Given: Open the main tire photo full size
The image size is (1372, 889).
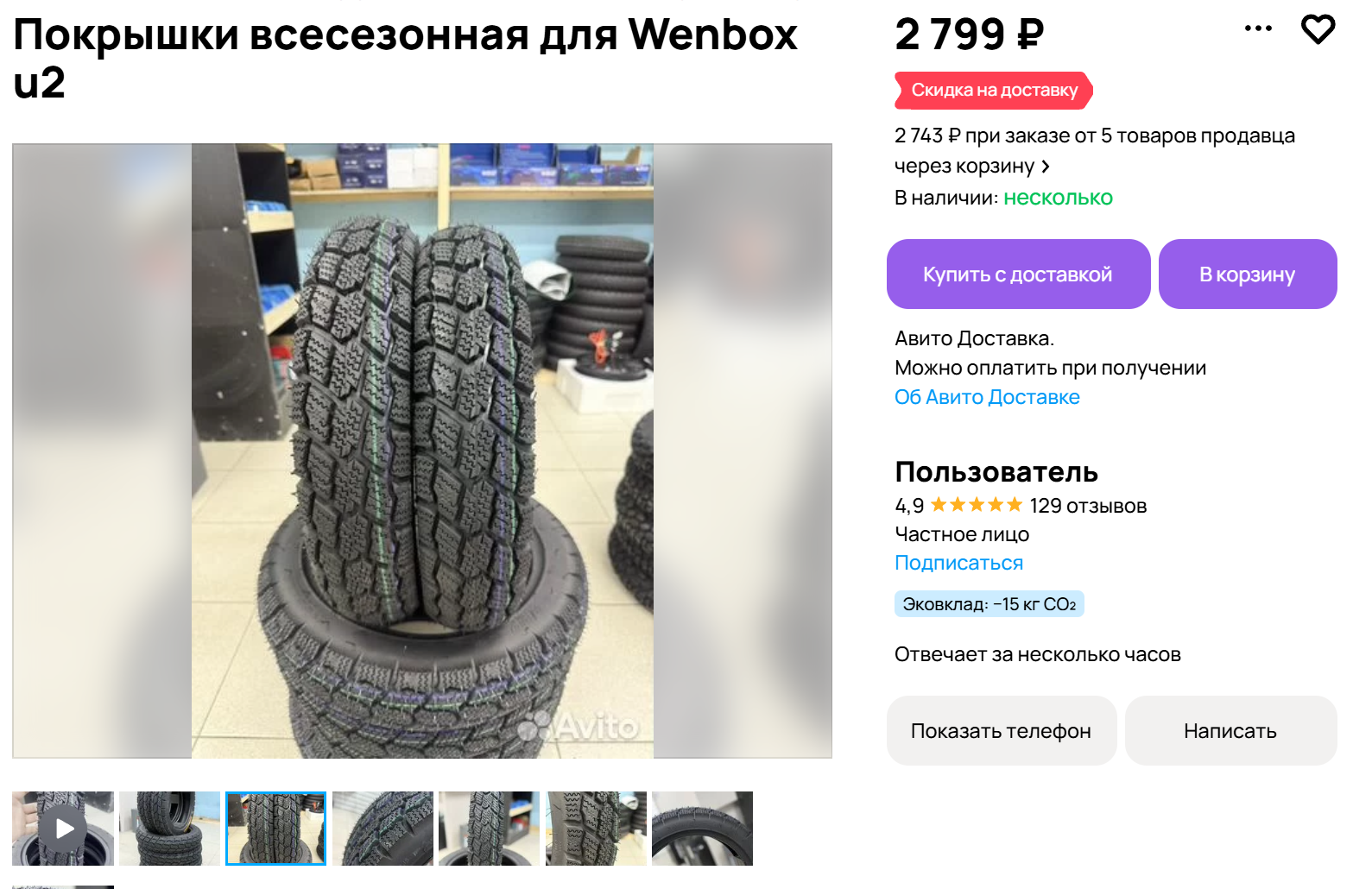Looking at the screenshot, I should (x=422, y=451).
